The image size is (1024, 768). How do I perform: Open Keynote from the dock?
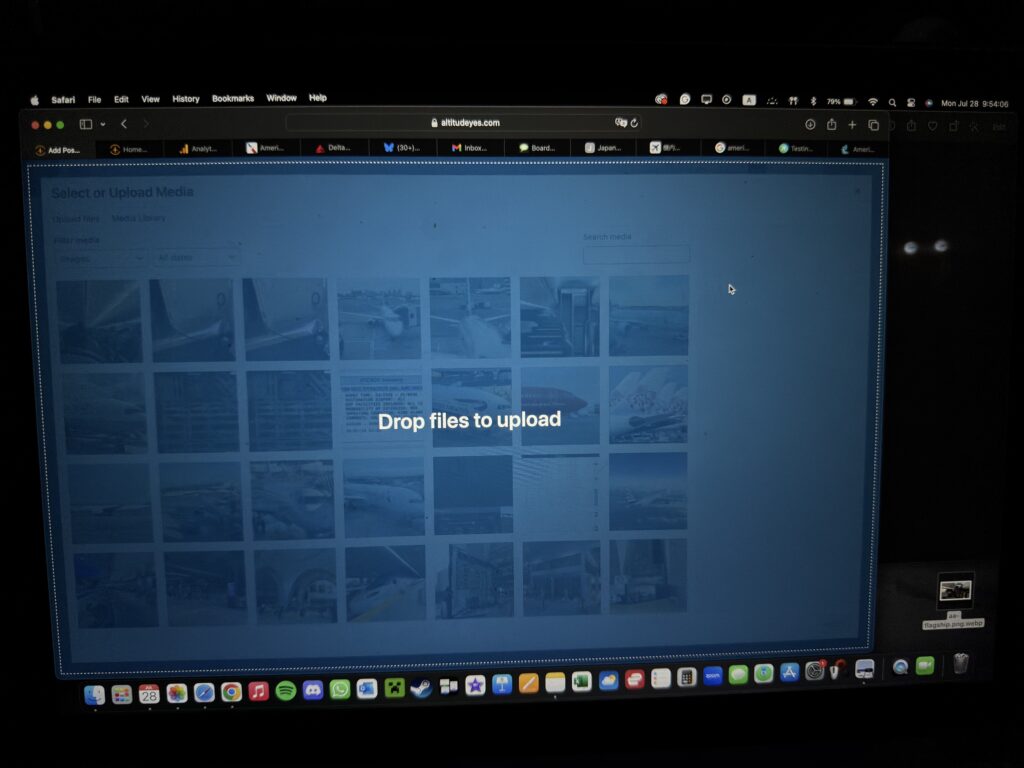(x=502, y=684)
